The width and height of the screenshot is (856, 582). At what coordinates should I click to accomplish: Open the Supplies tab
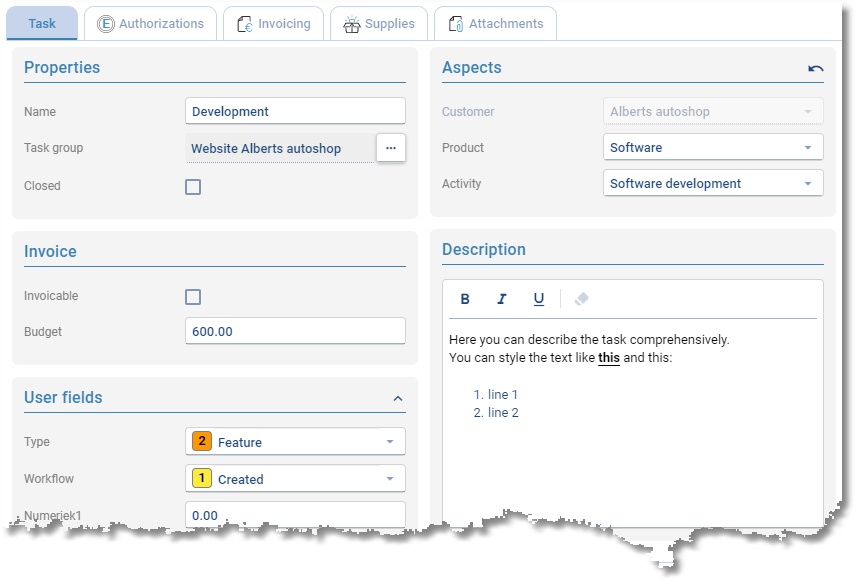379,23
